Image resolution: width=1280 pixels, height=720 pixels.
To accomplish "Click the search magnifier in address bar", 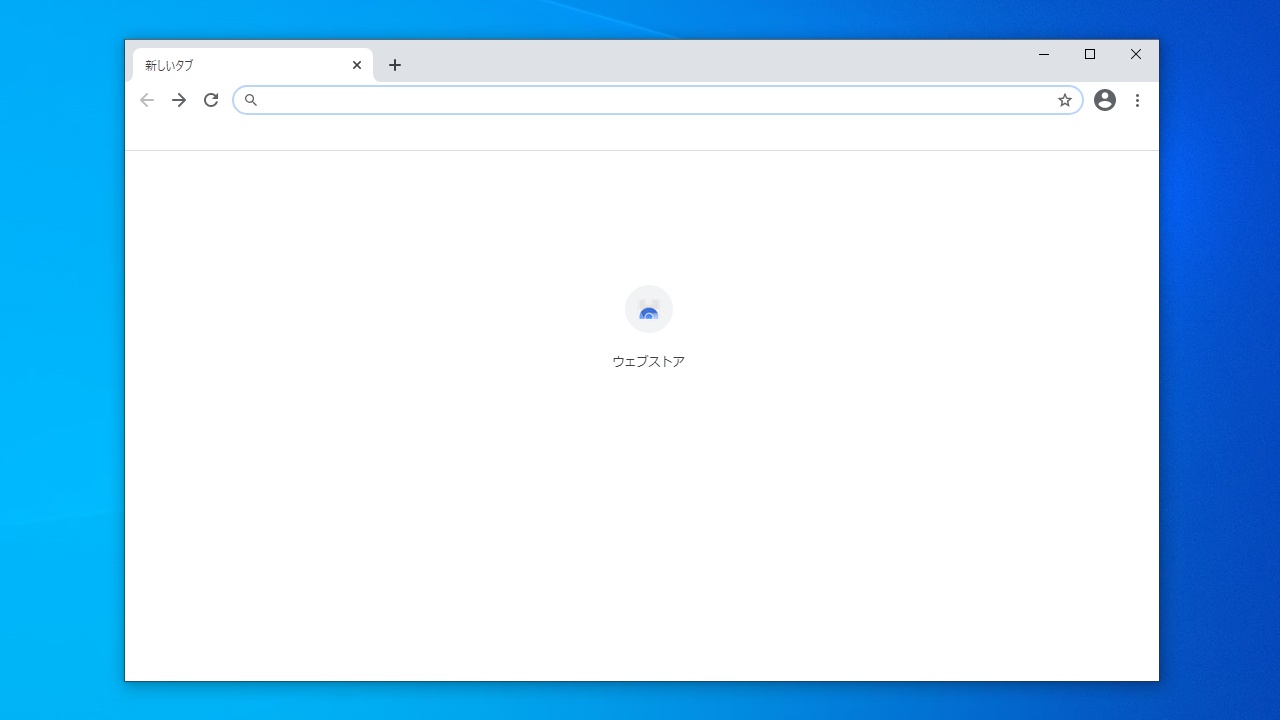I will (251, 100).
